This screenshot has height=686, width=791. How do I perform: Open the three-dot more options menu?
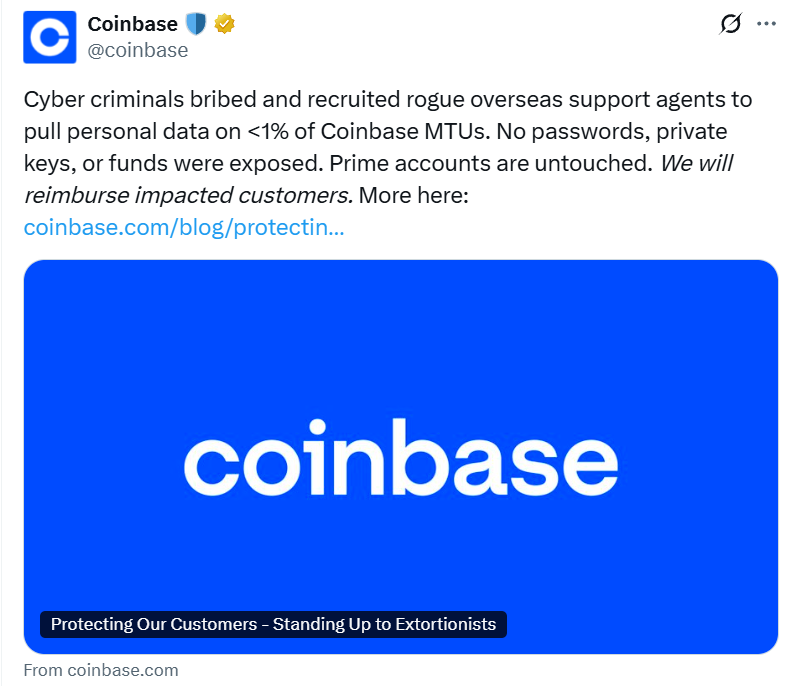point(766,25)
